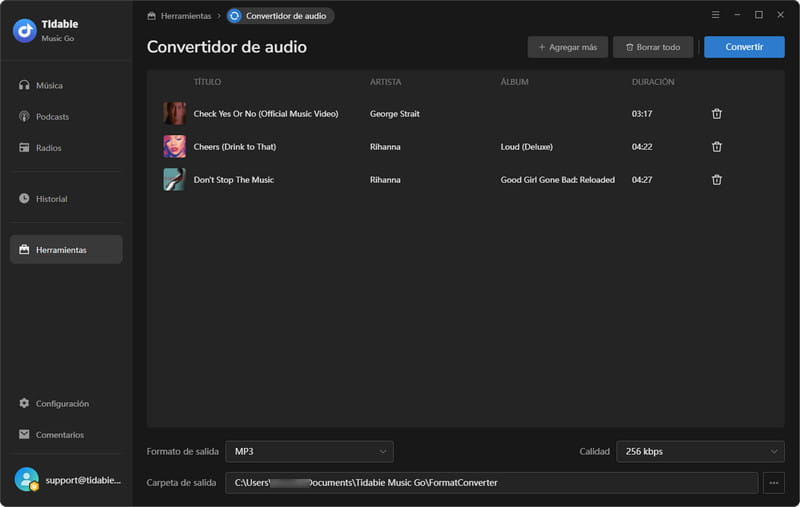Click the user account avatar icon
This screenshot has height=507, width=800.
click(x=27, y=479)
